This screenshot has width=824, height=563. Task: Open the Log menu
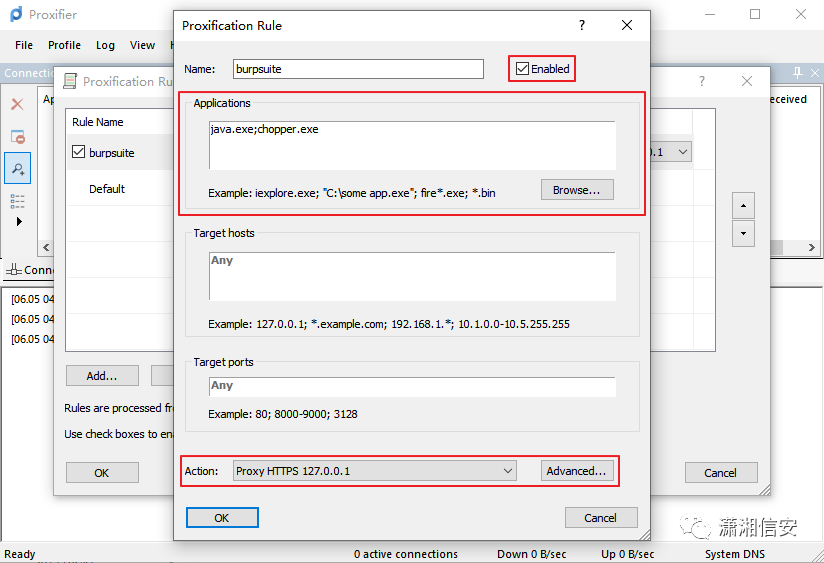coord(105,45)
